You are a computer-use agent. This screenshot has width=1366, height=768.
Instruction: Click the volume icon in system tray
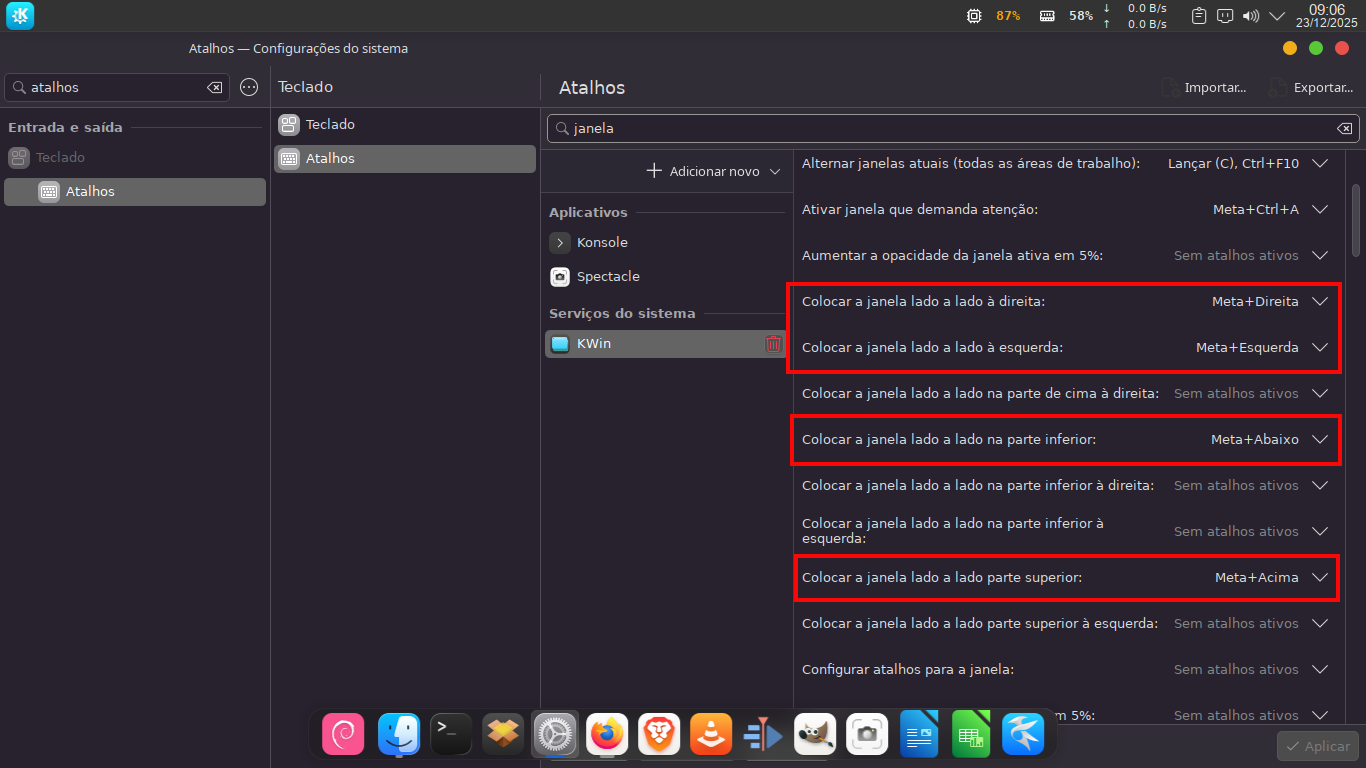[x=1250, y=16]
